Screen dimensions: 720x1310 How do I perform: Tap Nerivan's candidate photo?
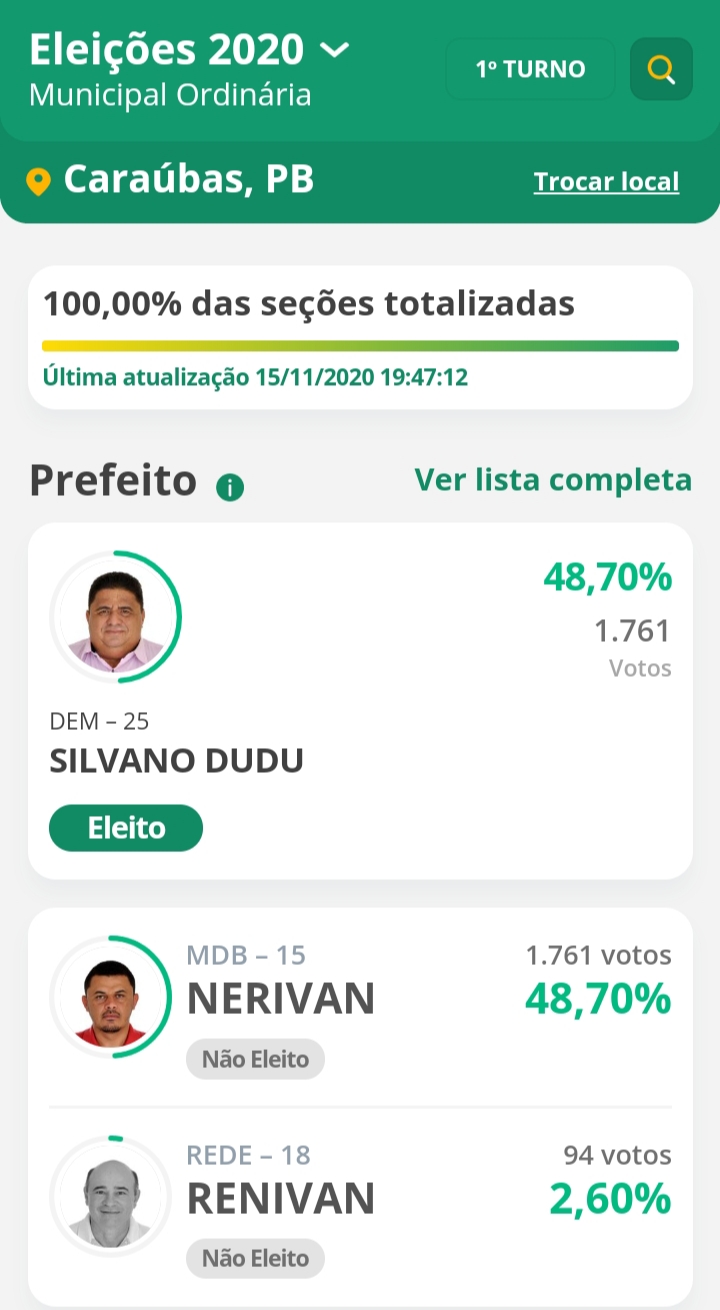coord(111,999)
